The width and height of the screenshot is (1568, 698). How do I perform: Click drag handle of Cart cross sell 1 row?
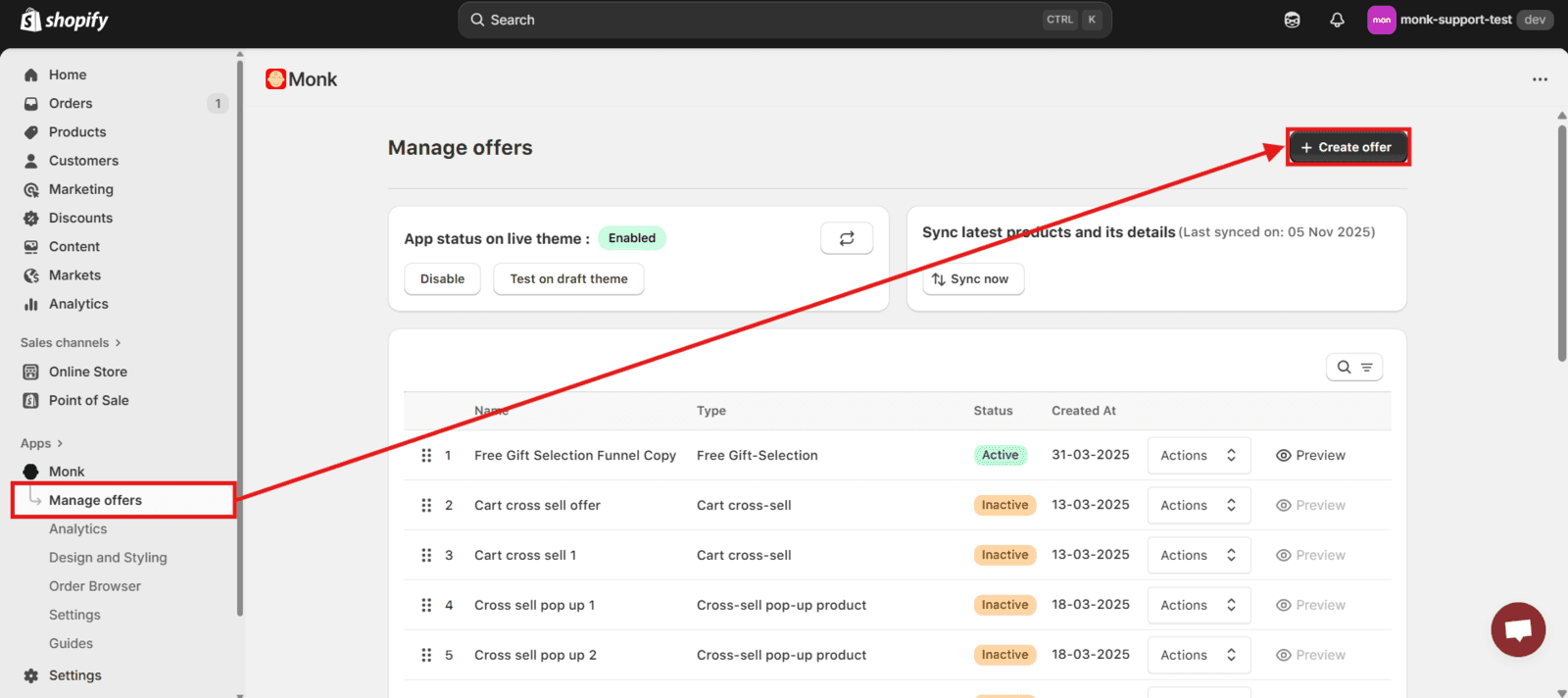(426, 556)
